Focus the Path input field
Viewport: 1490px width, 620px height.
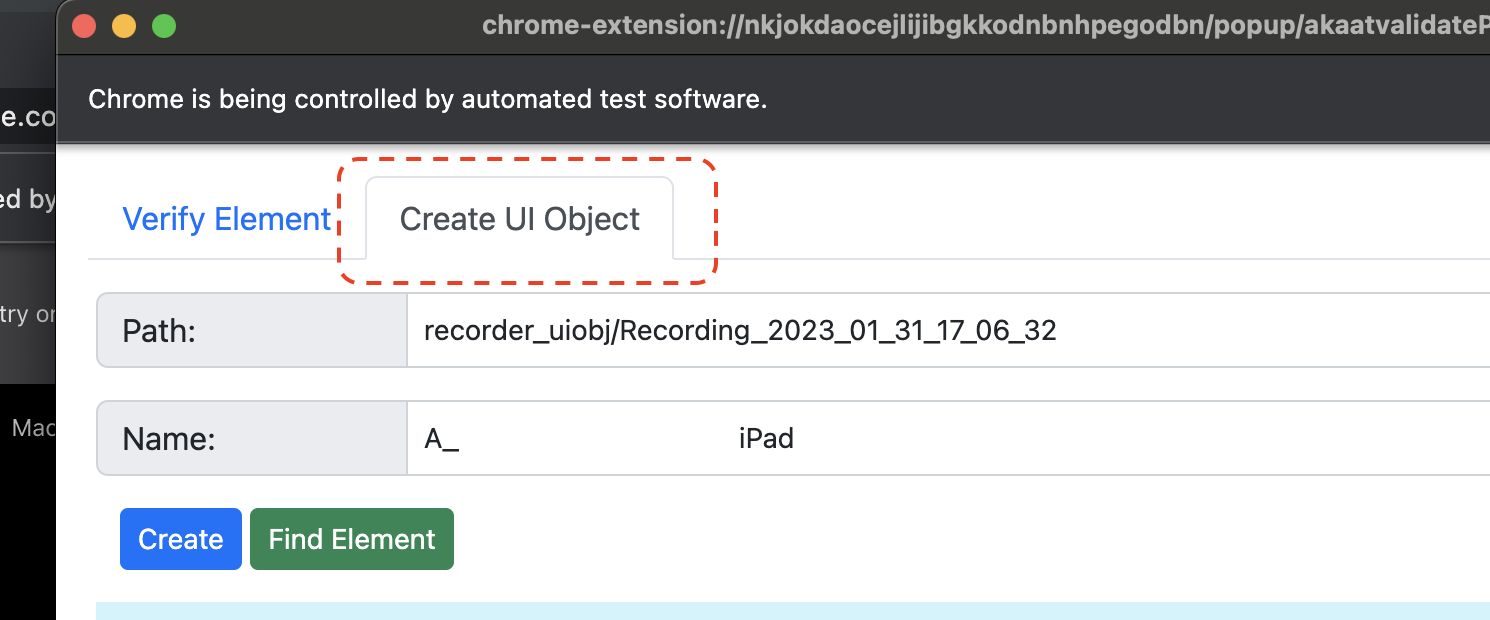948,330
